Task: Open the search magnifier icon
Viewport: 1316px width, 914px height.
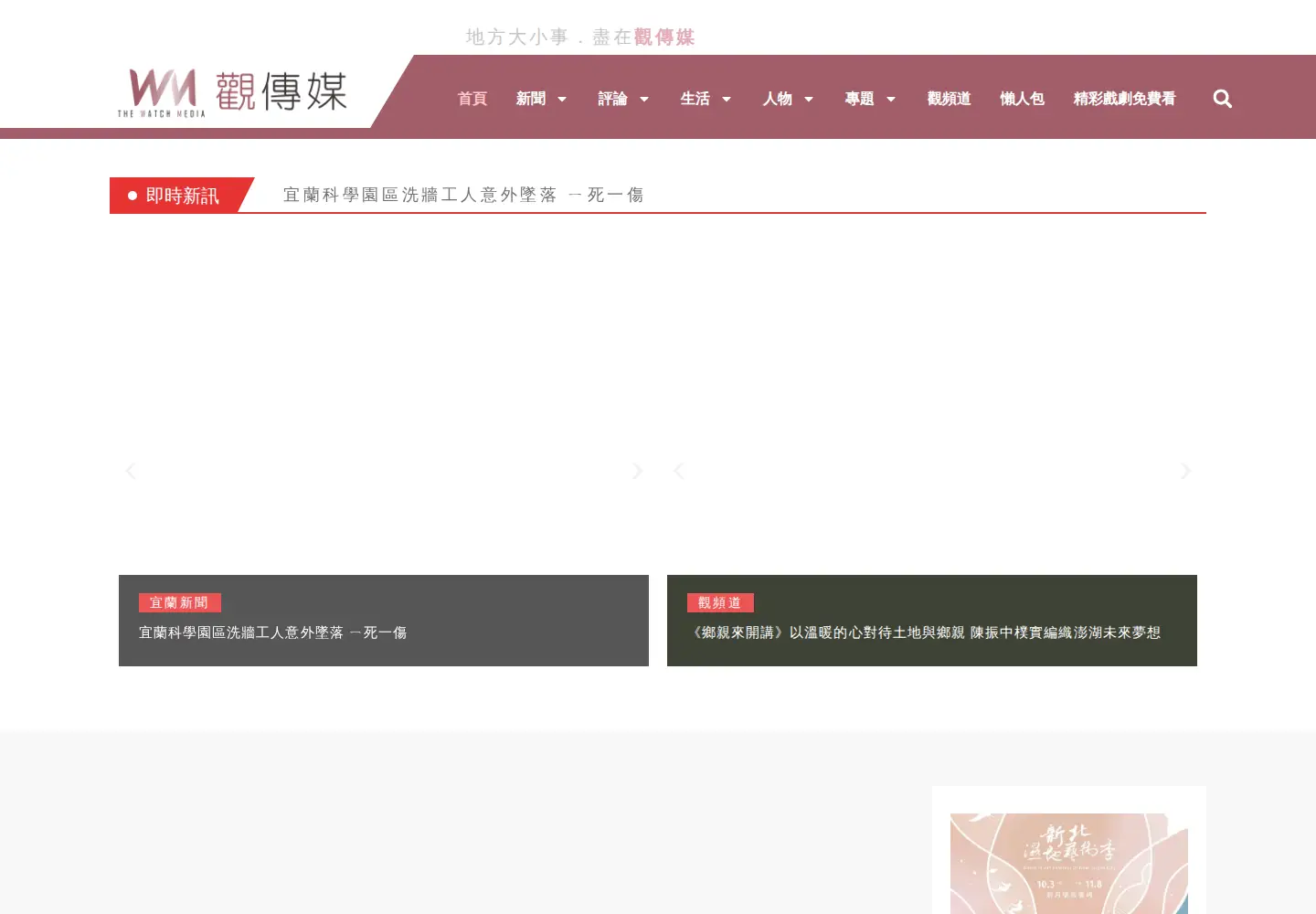Action: pos(1222,99)
